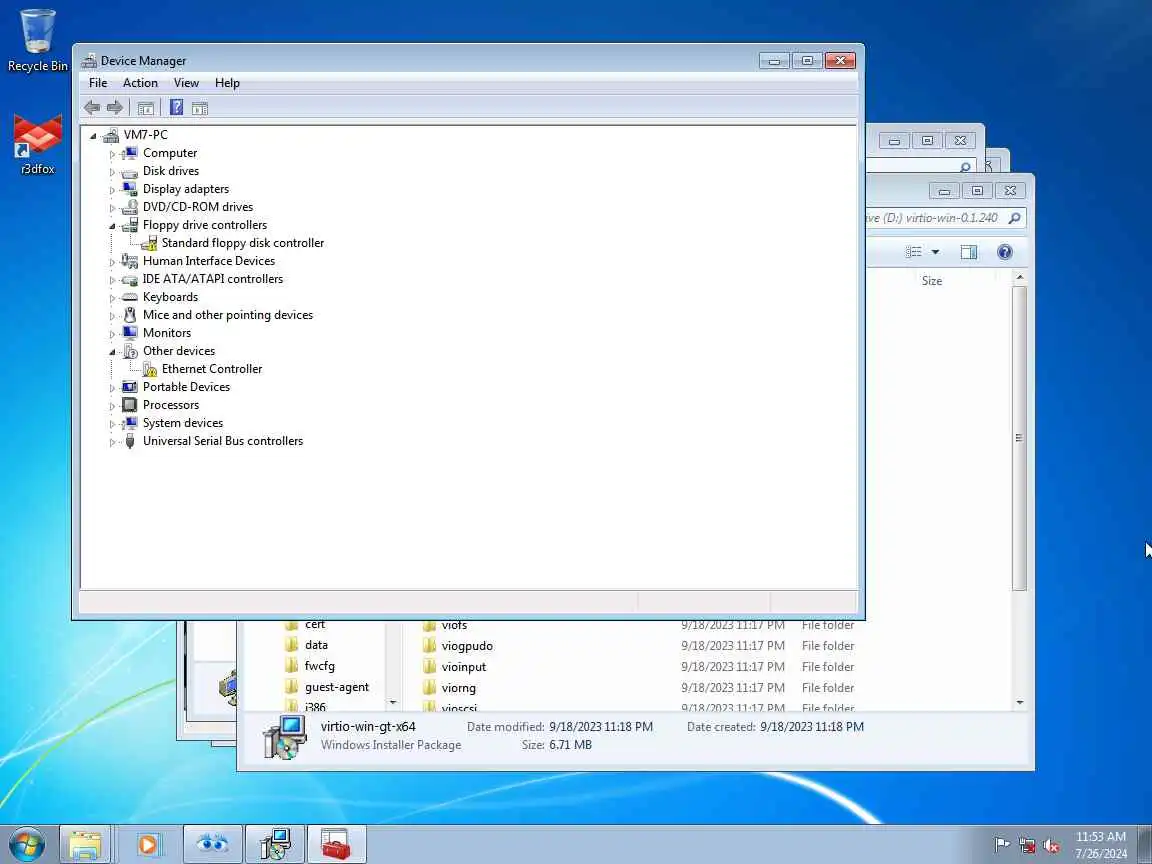Click the Back arrow in Device Manager toolbar
Viewport: 1152px width, 864px height.
point(92,108)
